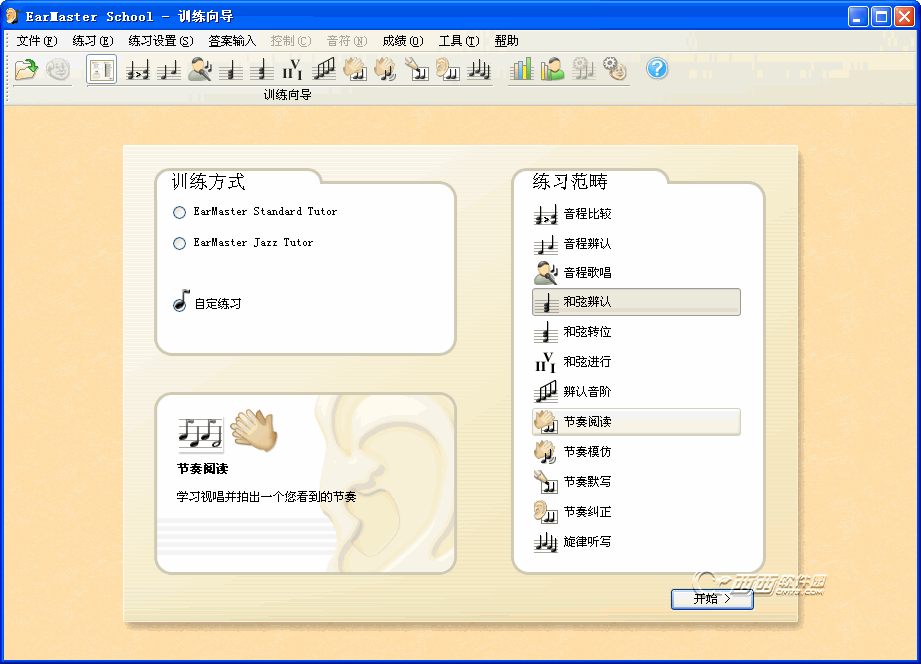Minimize the EarMaster School window

point(858,16)
